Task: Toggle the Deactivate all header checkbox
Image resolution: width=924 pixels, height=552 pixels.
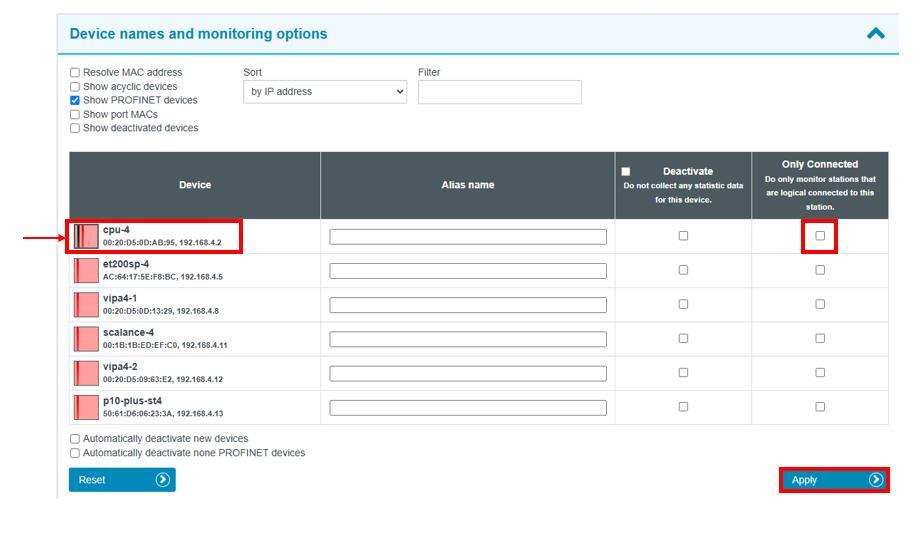Action: pos(626,171)
